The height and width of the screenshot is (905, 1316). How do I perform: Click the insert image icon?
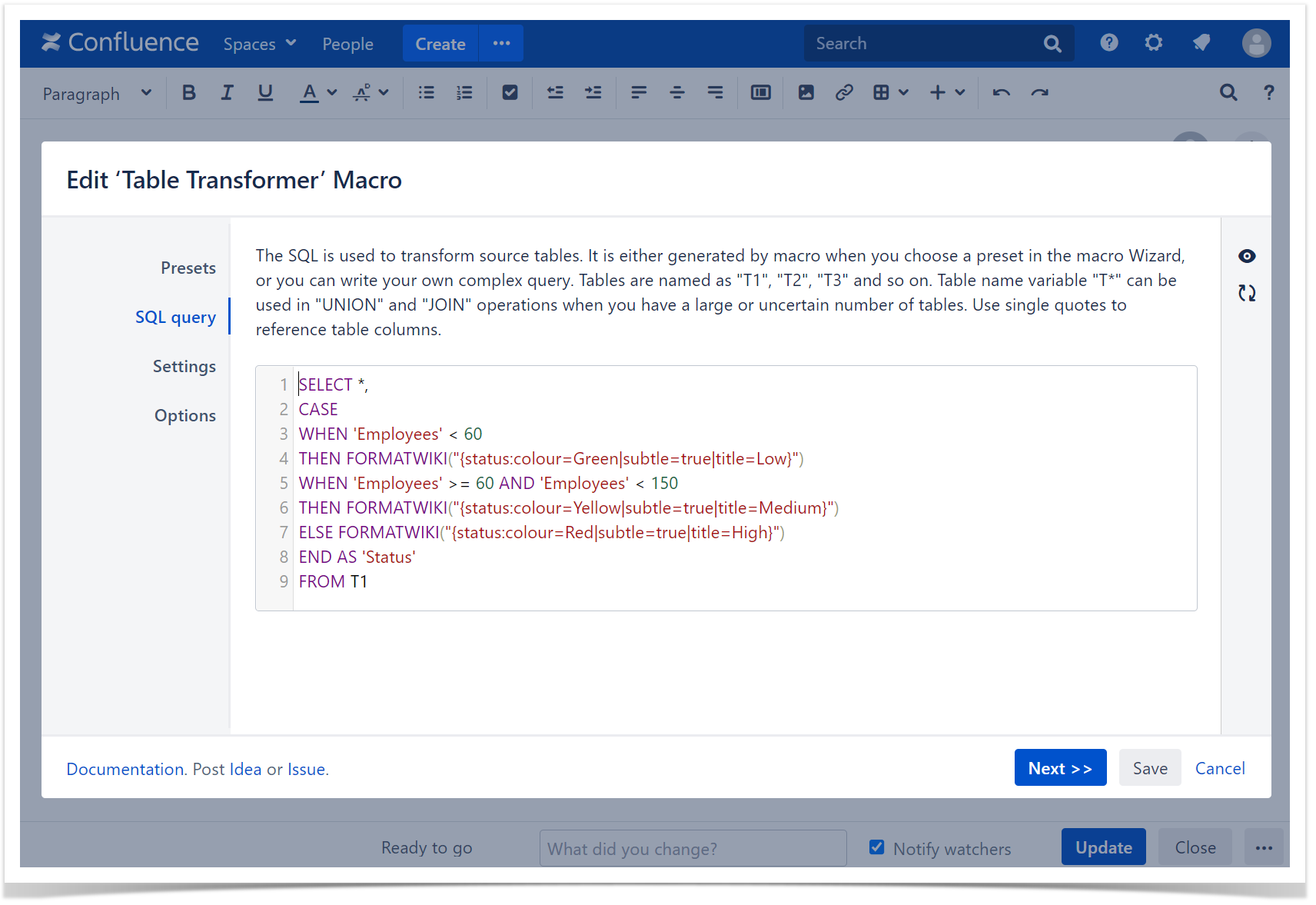[806, 93]
